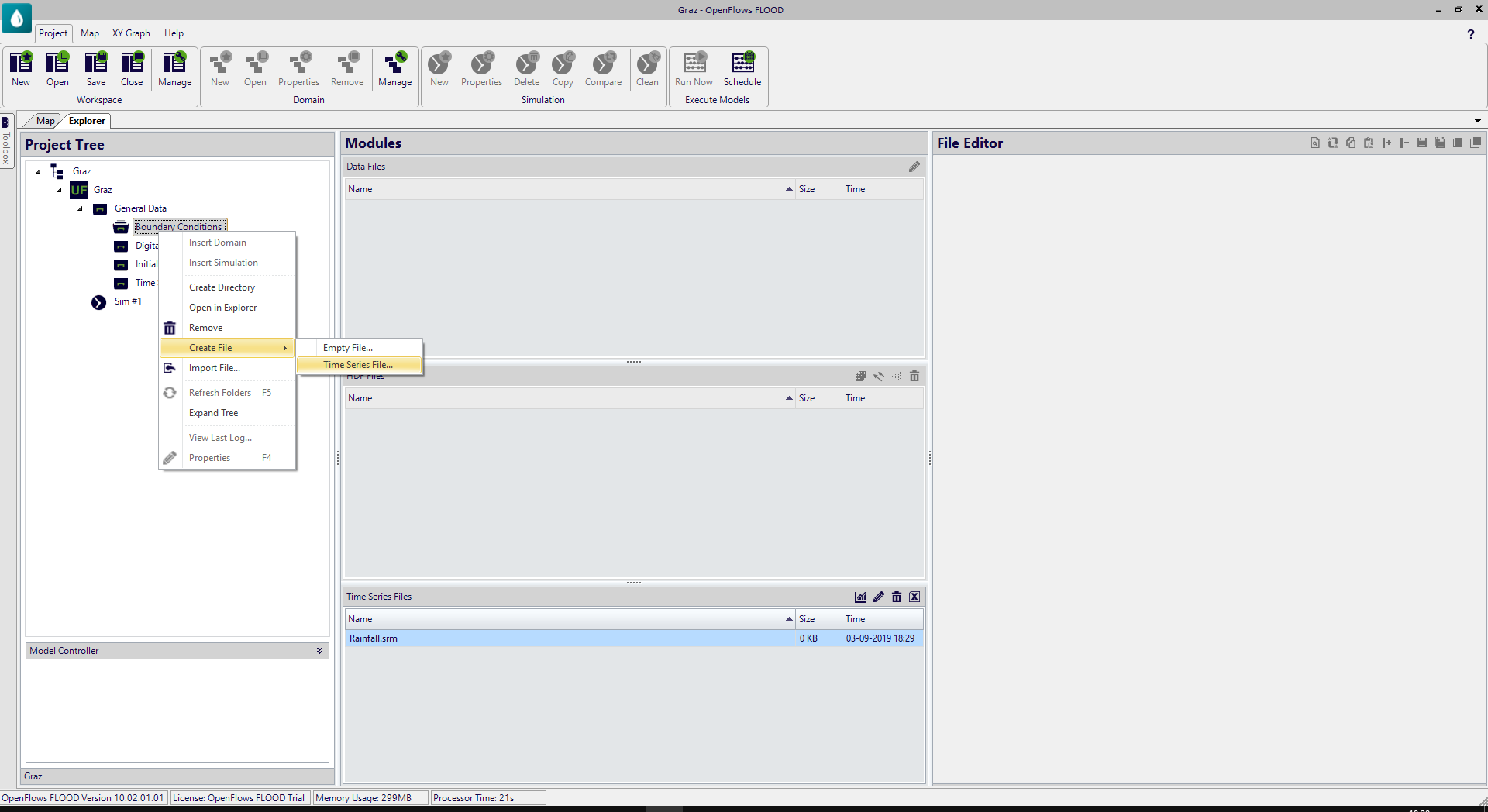Click the find-in-file icon in File Editor

pyautogui.click(x=1315, y=143)
